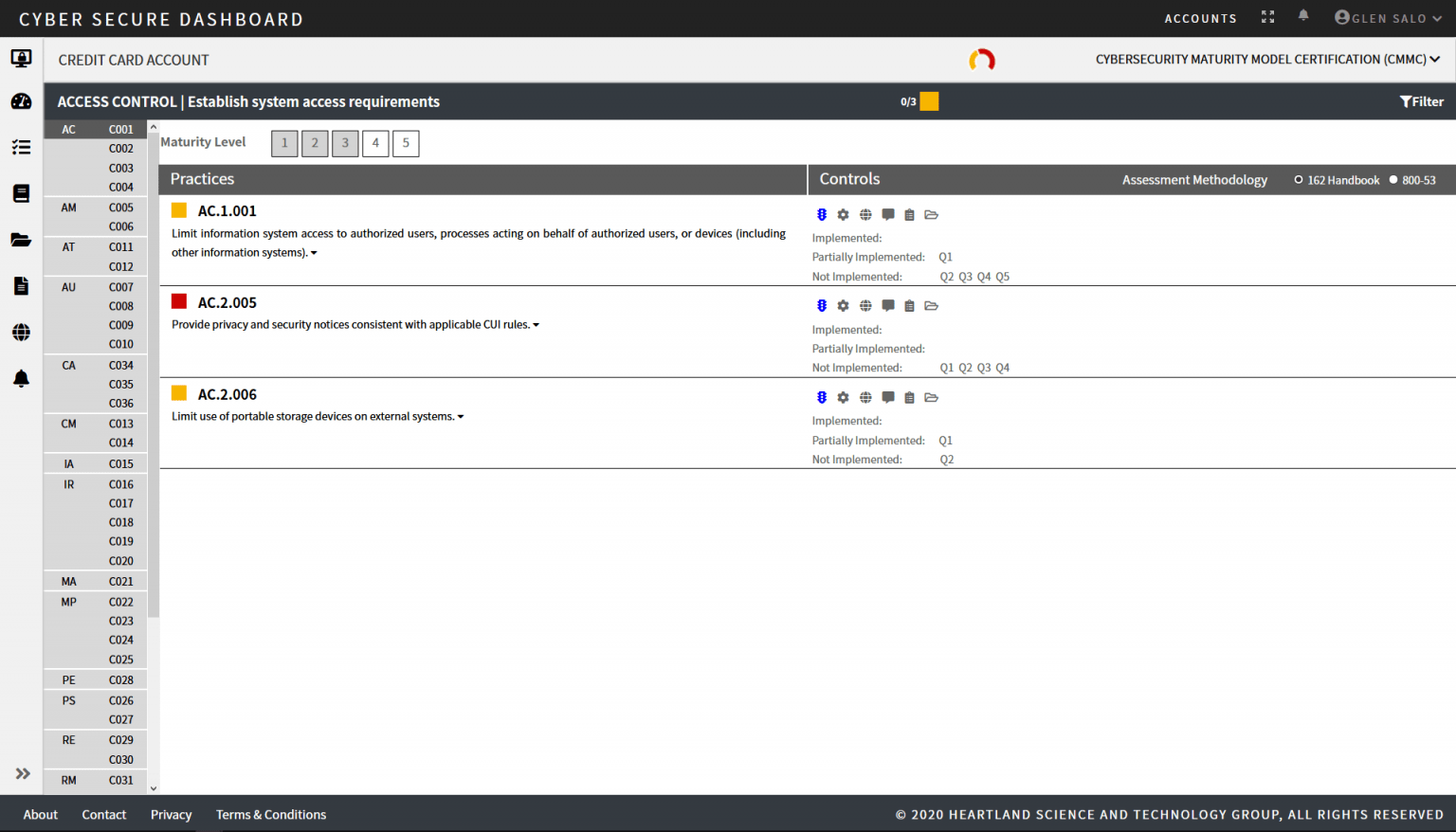Expand AC.2.005 practice description arrow
Screen dimensions: 1456x832
tap(536, 325)
